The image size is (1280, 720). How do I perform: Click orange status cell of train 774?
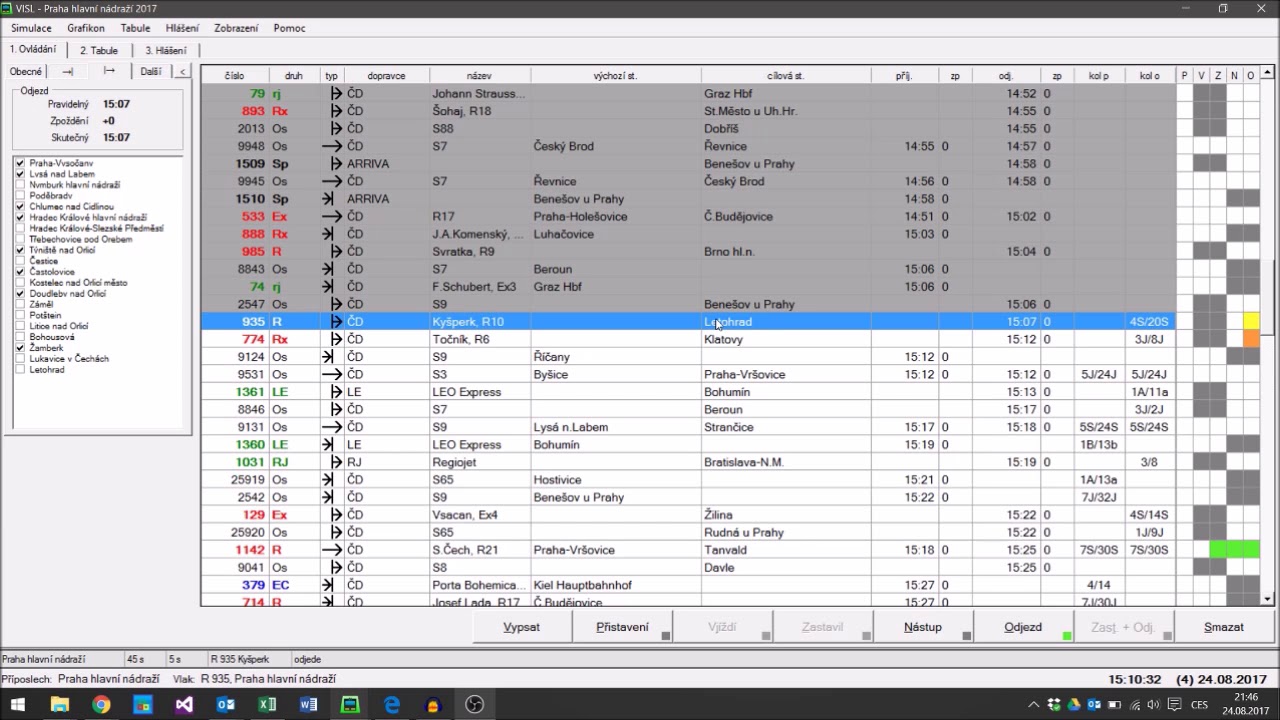1251,339
